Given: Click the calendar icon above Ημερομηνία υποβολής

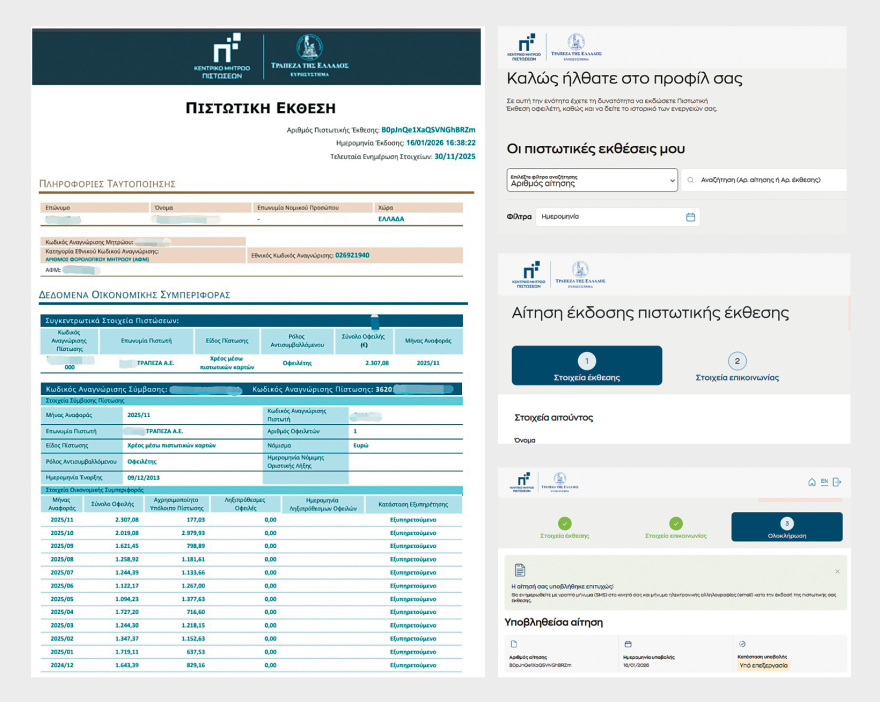Looking at the screenshot, I should coord(627,644).
